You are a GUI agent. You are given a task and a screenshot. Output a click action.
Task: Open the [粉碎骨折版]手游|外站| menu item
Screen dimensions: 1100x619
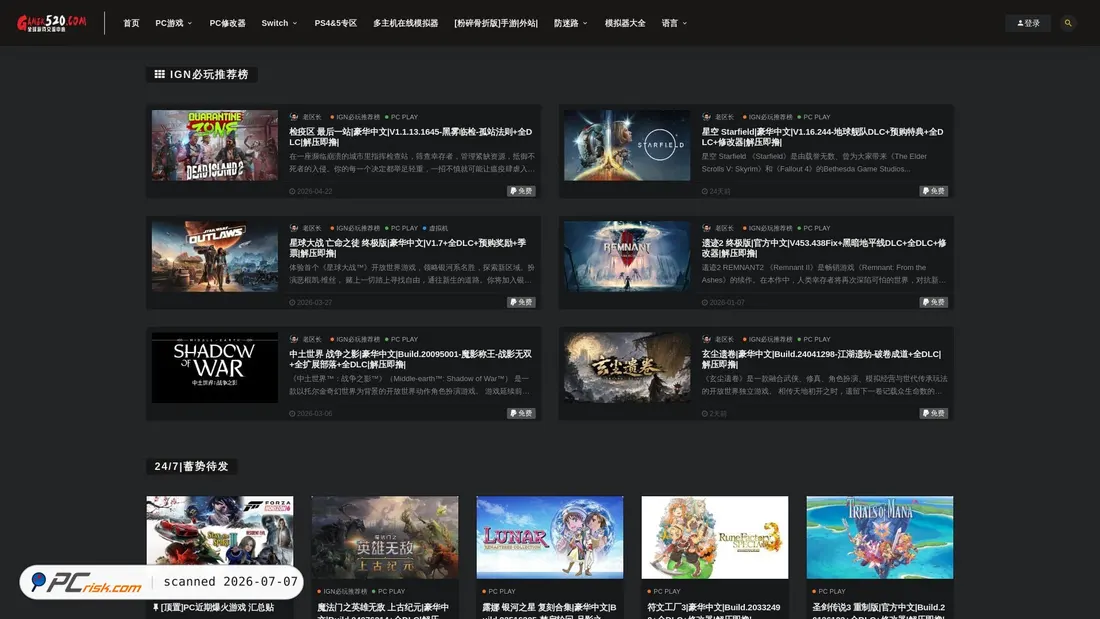pyautogui.click(x=496, y=23)
